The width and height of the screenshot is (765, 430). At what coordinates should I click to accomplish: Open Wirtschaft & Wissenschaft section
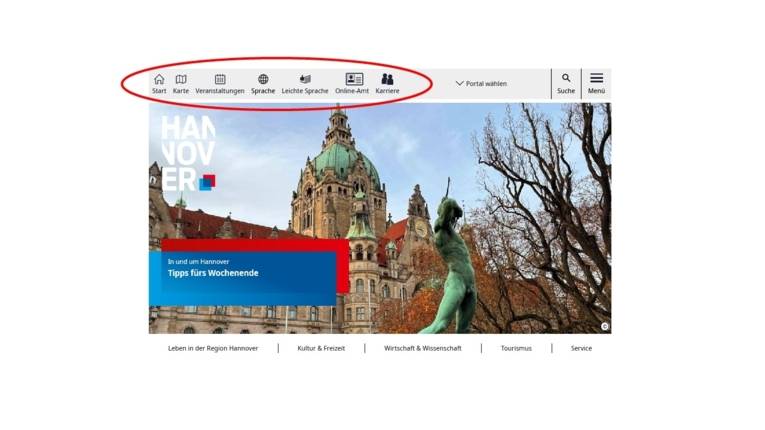coord(422,348)
